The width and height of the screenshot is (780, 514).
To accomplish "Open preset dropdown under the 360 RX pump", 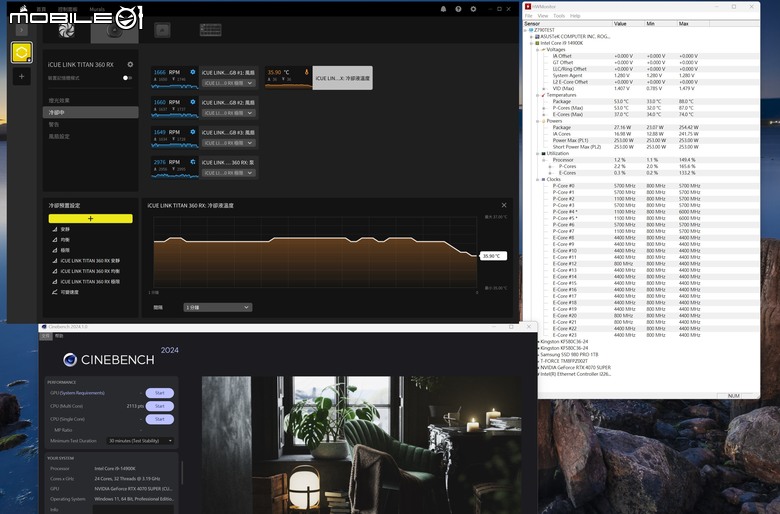I will pyautogui.click(x=229, y=173).
